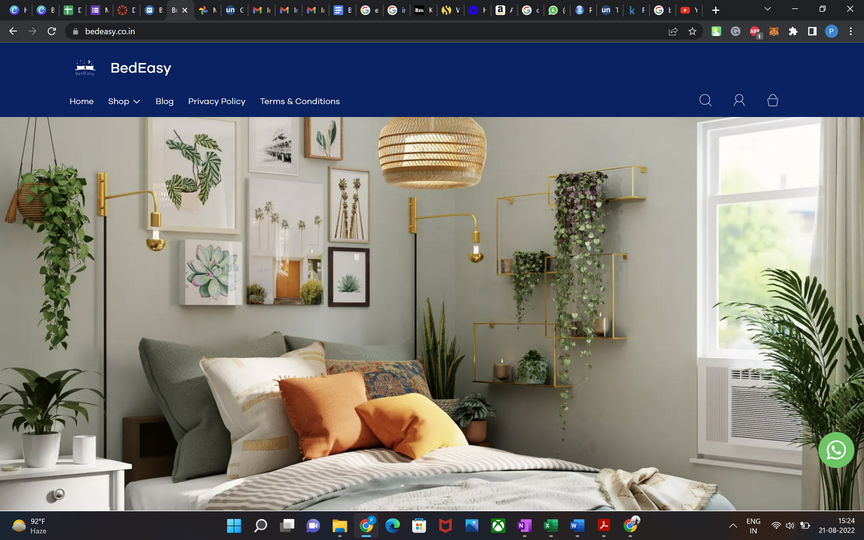Open the MetaMask fox extension

(x=774, y=31)
